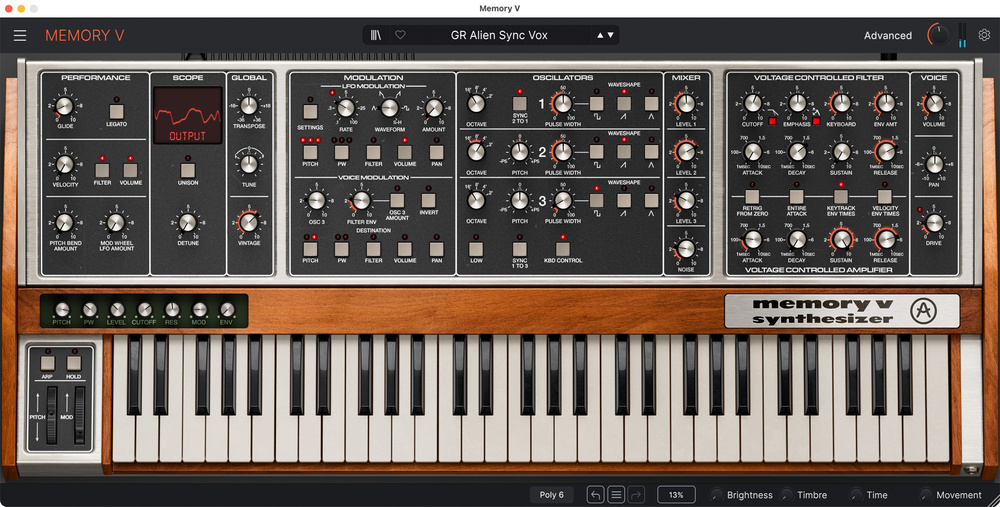Click the Arturia logo on nameplate

923,311
